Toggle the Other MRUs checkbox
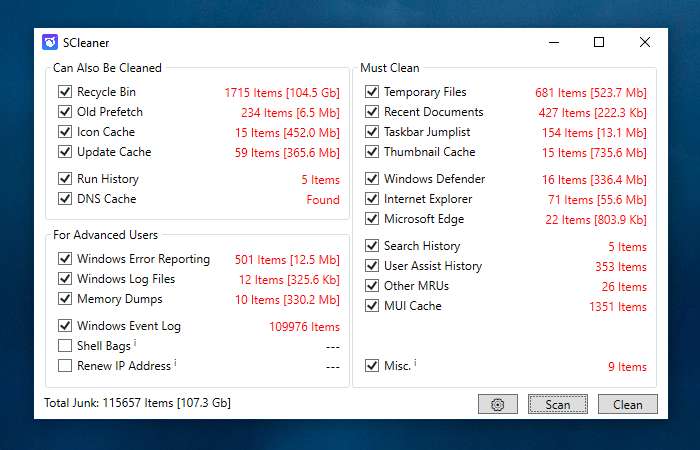 click(372, 286)
